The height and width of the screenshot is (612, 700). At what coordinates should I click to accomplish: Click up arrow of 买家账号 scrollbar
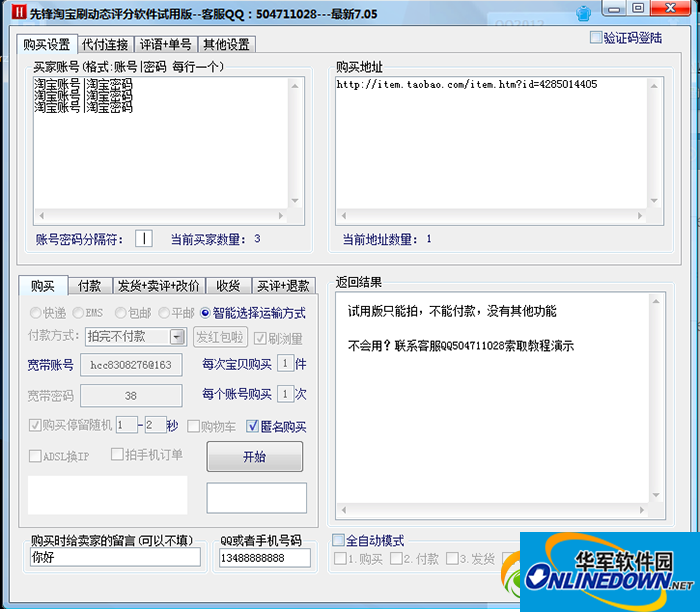click(x=295, y=86)
